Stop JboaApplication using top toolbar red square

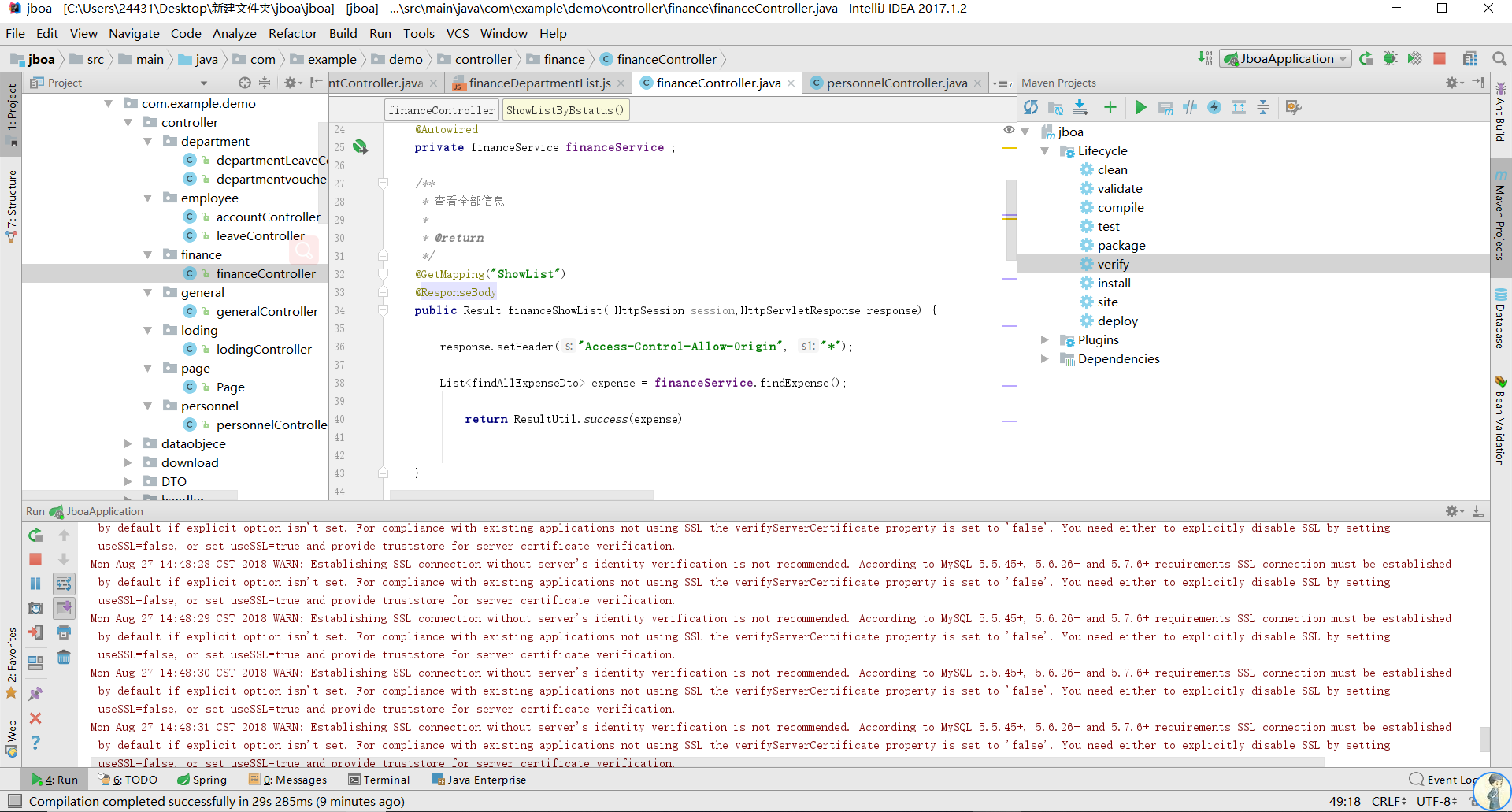1440,59
